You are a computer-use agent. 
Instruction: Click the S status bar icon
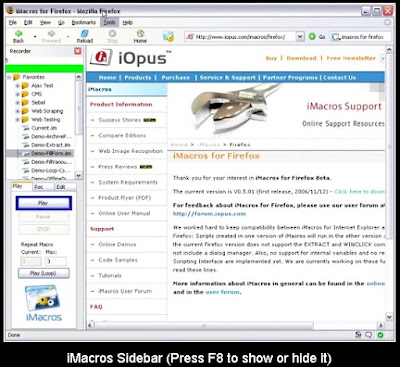(x=358, y=335)
